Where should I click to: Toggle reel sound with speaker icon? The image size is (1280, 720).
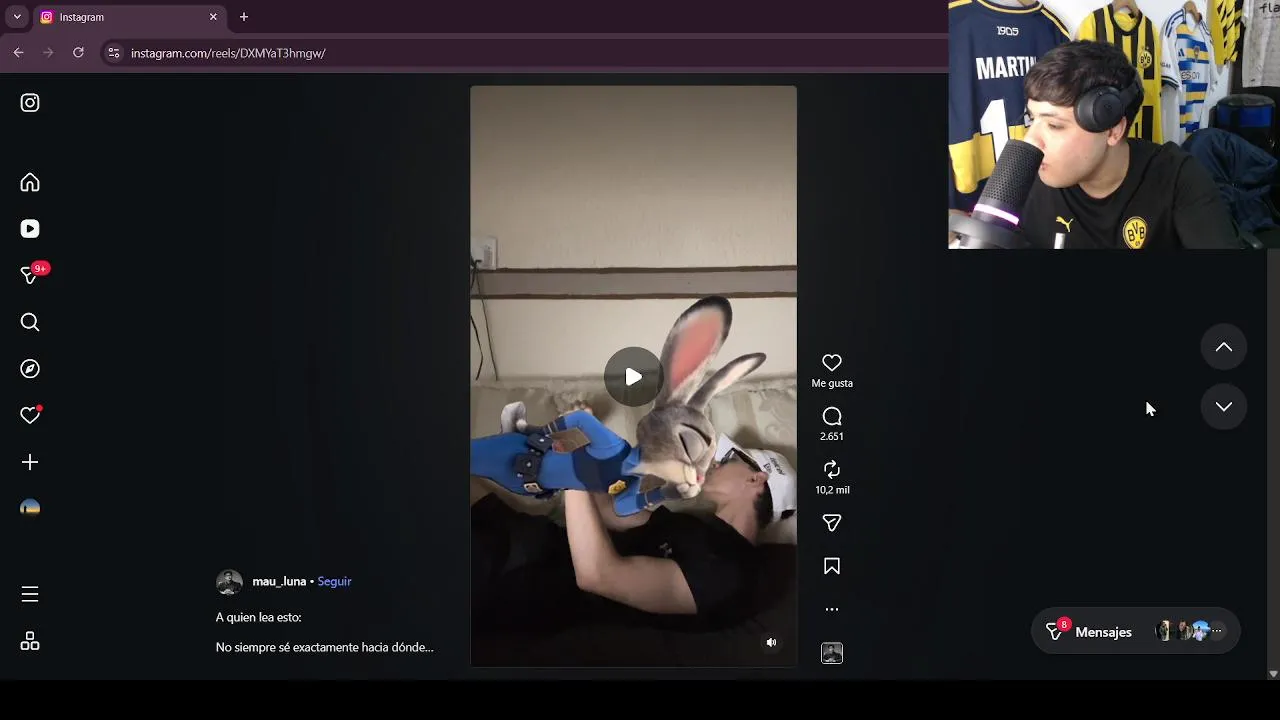pyautogui.click(x=771, y=643)
